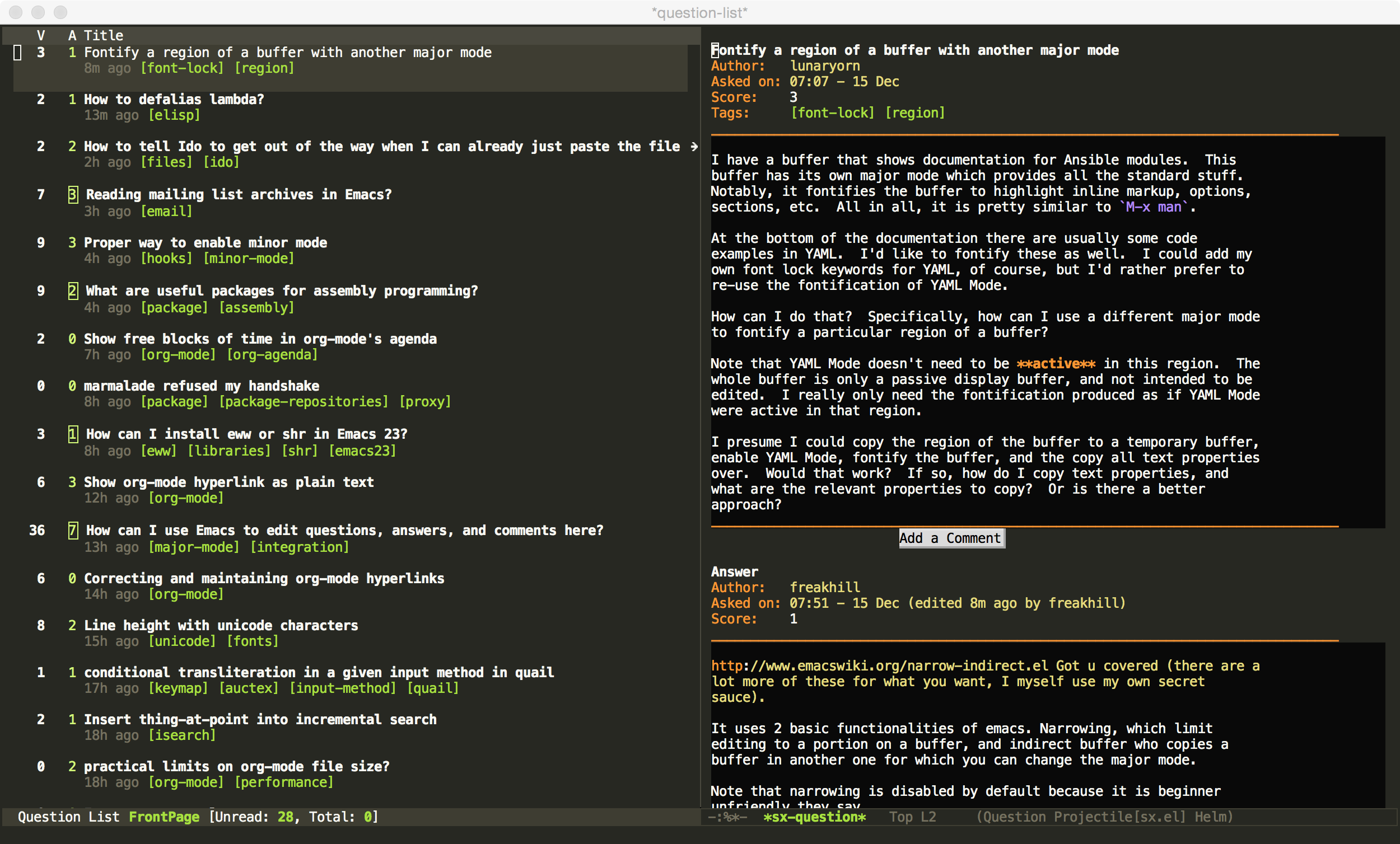Click the 'Title' column header
1400x844 pixels.
coord(104,35)
